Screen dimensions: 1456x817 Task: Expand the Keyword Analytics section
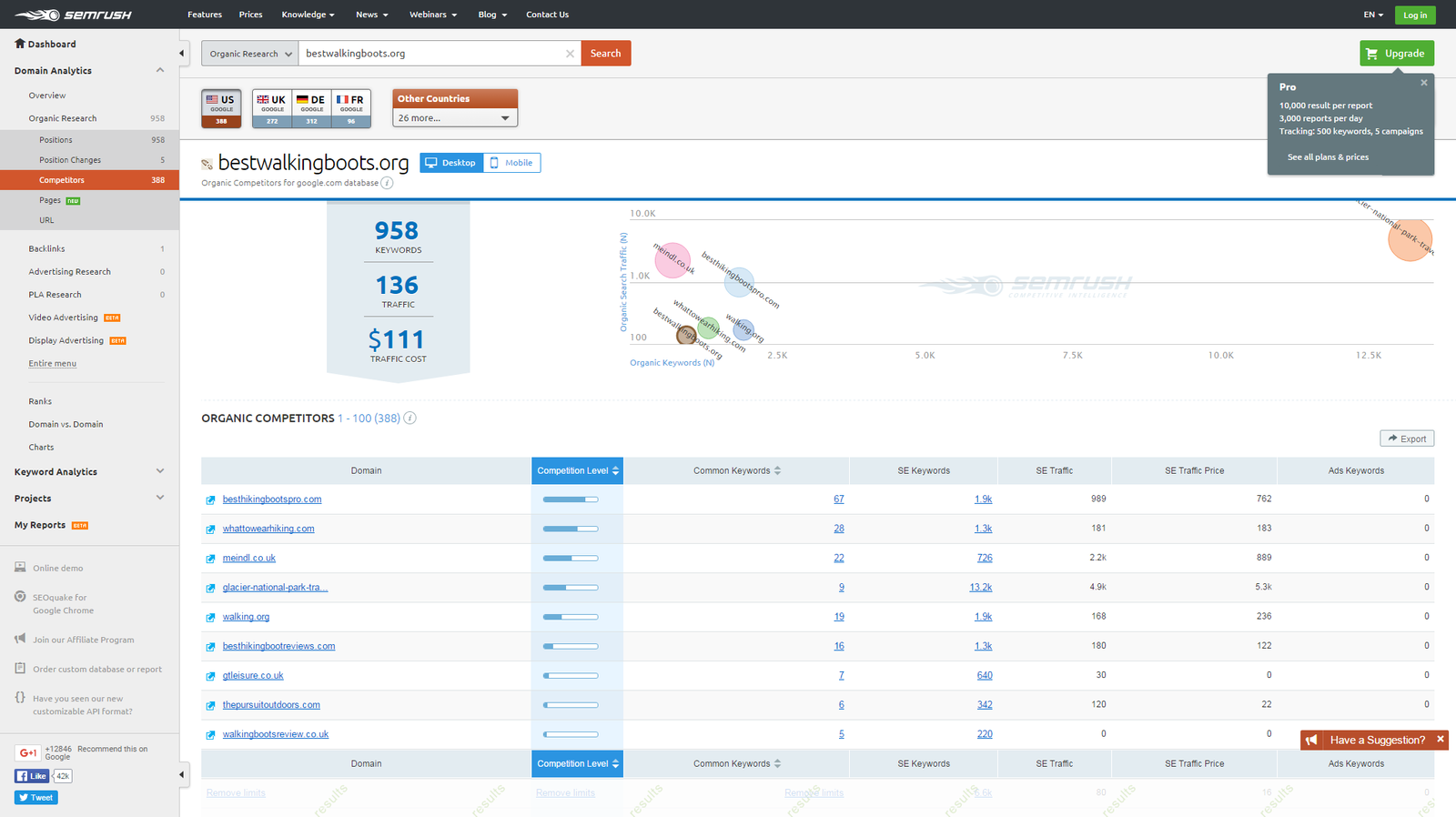click(x=160, y=471)
